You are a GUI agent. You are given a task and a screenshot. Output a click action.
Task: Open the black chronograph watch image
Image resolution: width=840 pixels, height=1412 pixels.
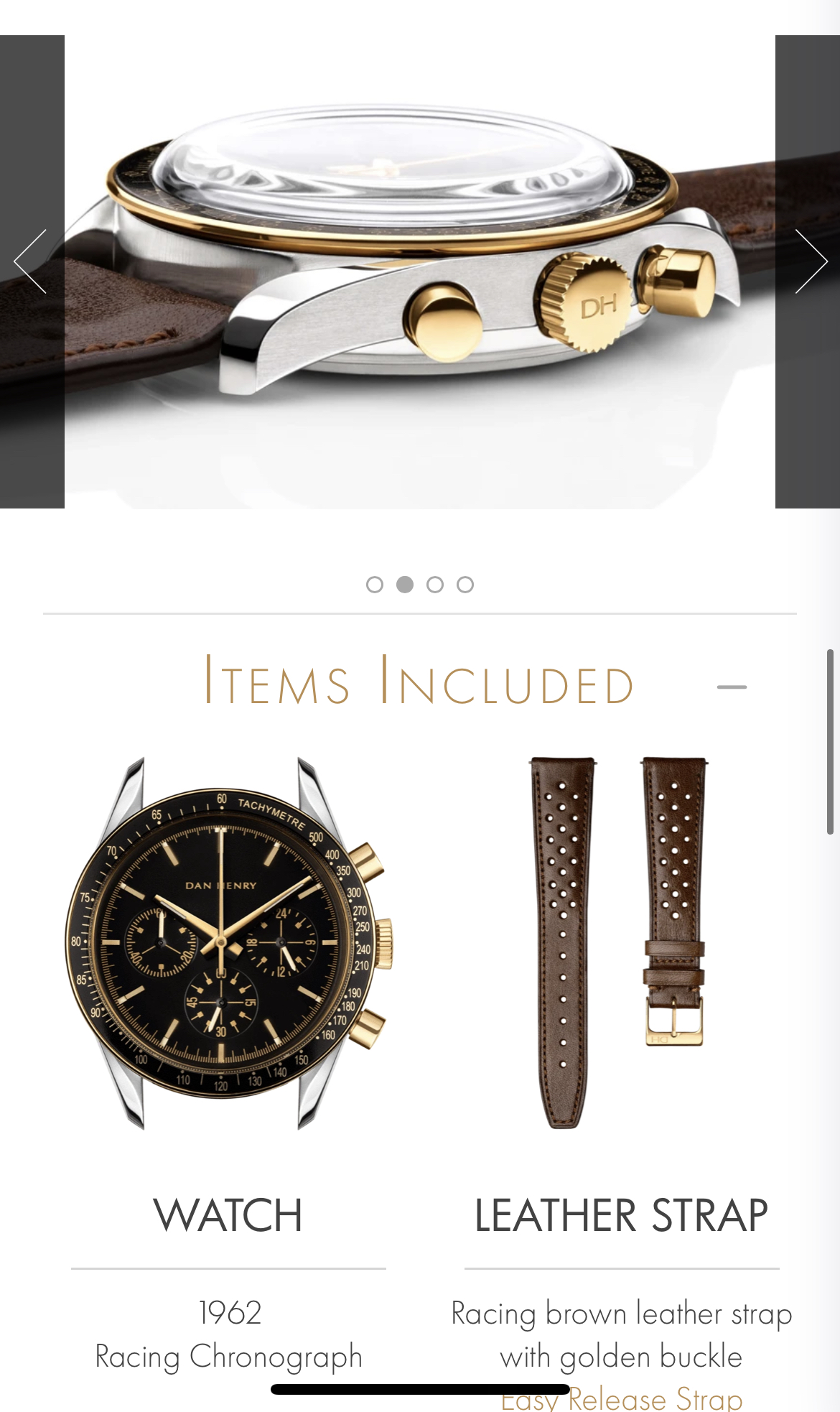[228, 943]
